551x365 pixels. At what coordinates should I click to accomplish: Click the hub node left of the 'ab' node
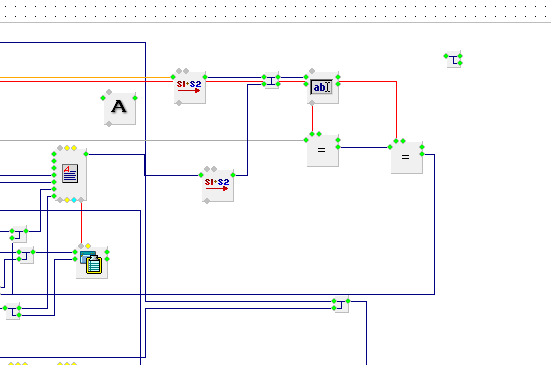271,80
